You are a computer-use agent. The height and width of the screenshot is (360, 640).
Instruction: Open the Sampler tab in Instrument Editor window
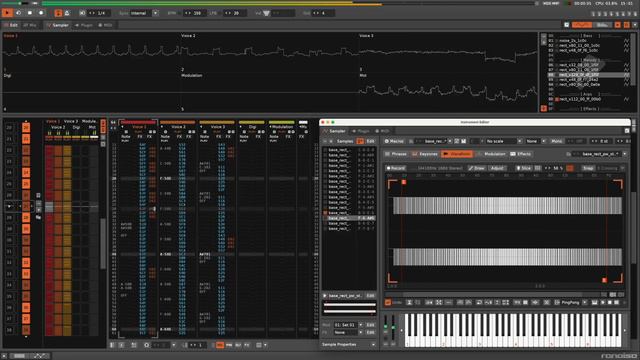(x=335, y=131)
